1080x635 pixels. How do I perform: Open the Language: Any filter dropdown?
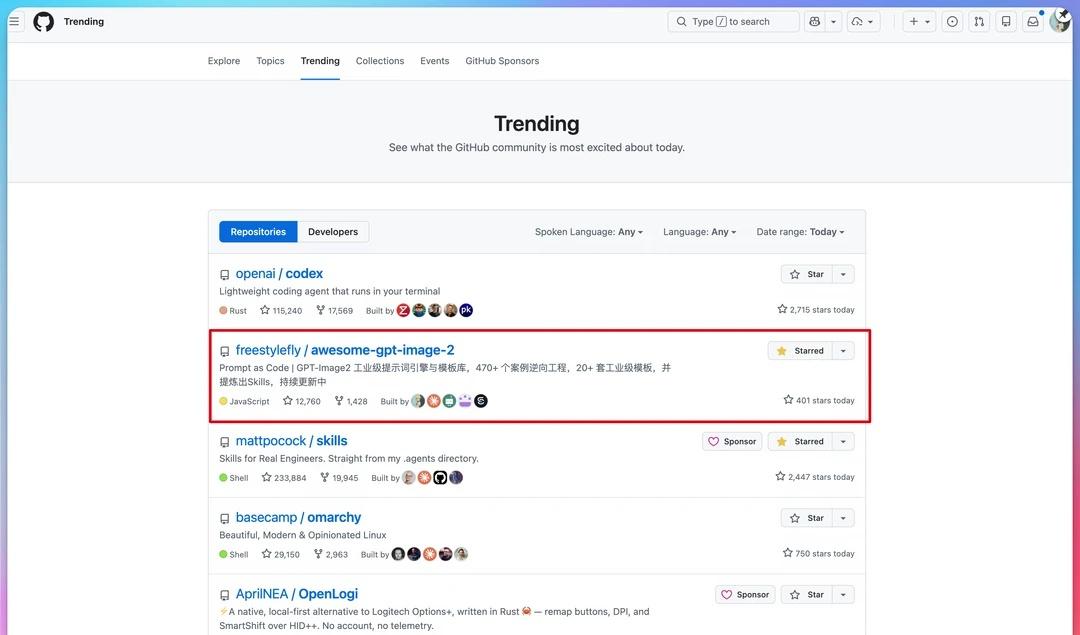tap(699, 231)
